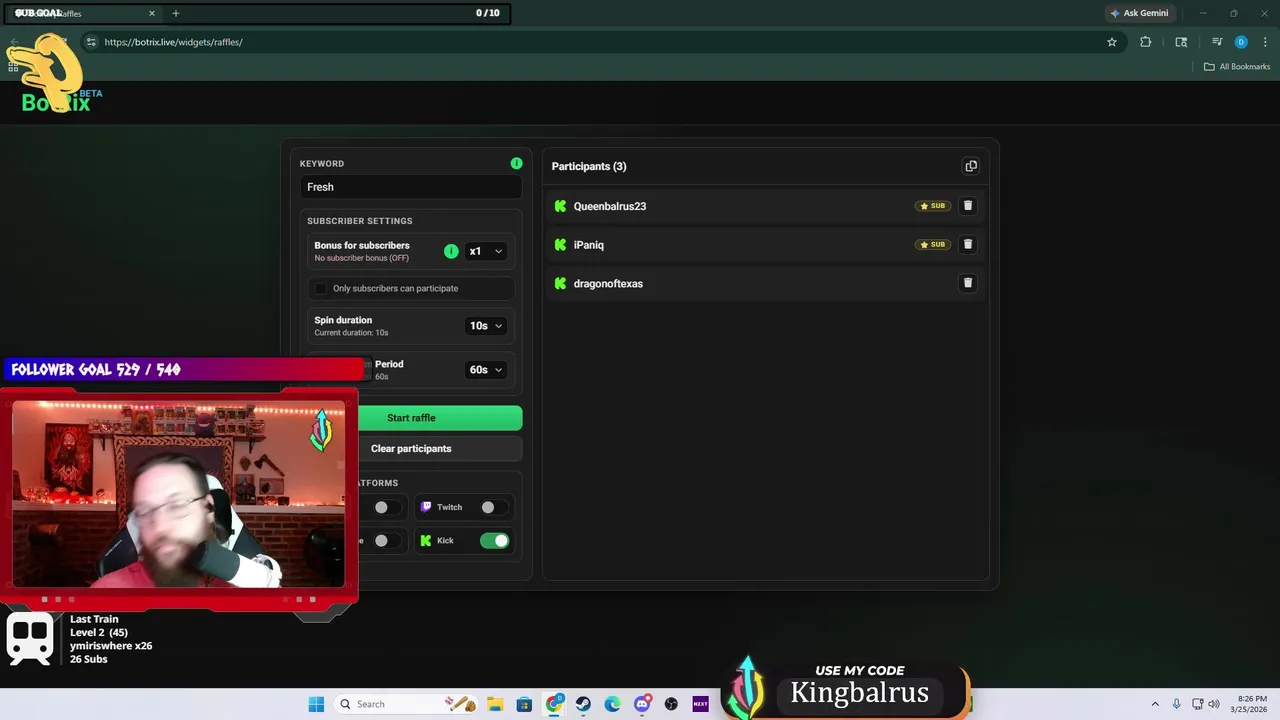Show hidden icons in the system tray
Screen dimensions: 1280x720
click(x=1155, y=704)
